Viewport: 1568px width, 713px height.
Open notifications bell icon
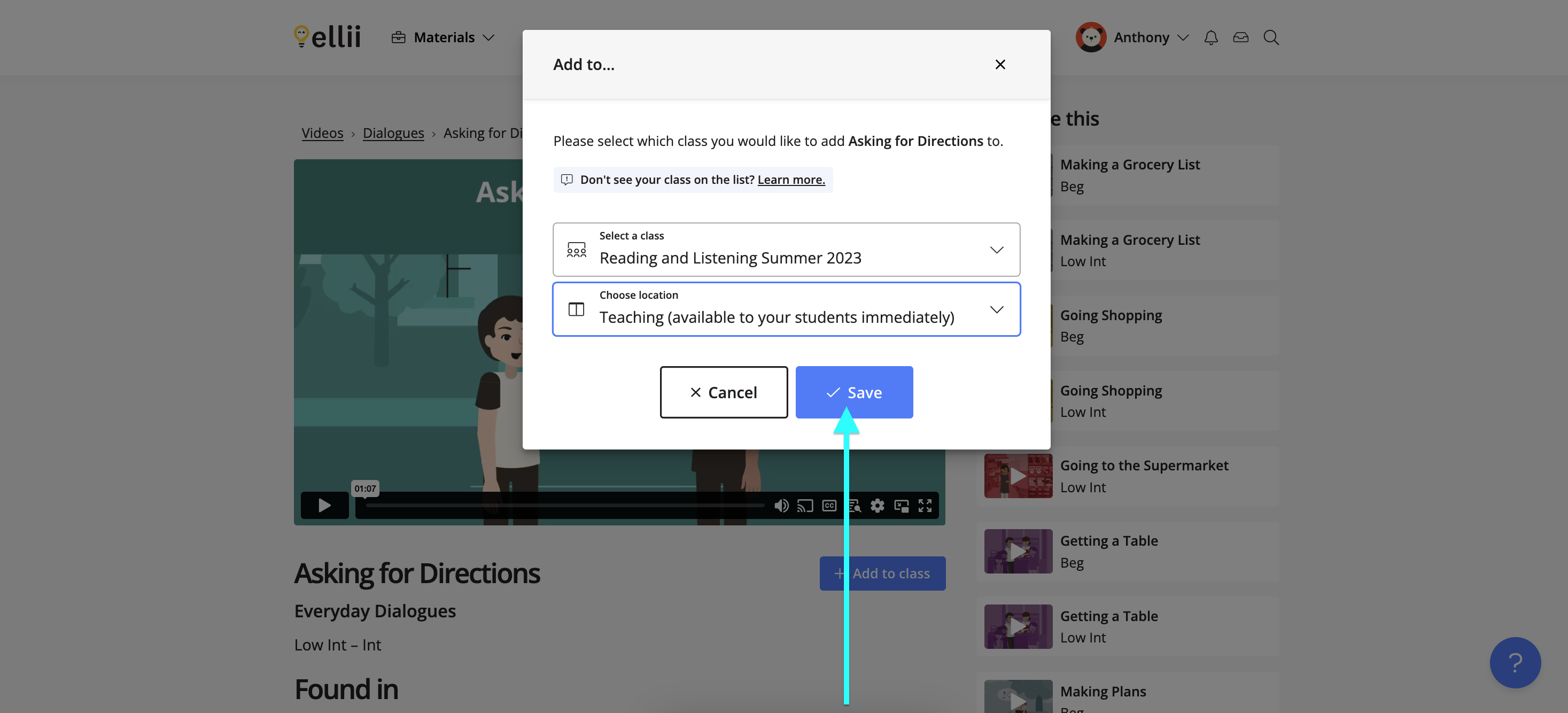click(x=1210, y=38)
